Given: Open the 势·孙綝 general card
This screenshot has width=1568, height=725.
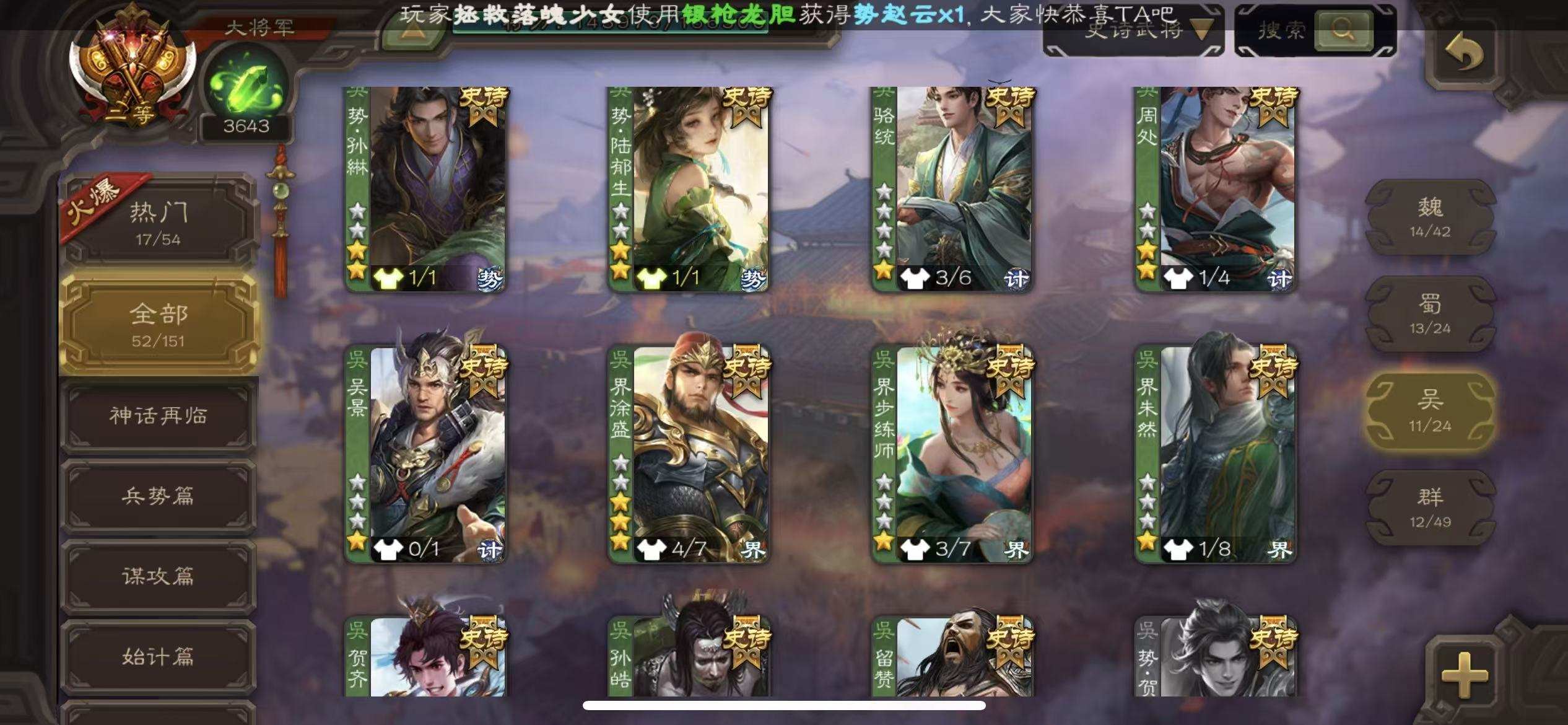Looking at the screenshot, I should tap(425, 189).
